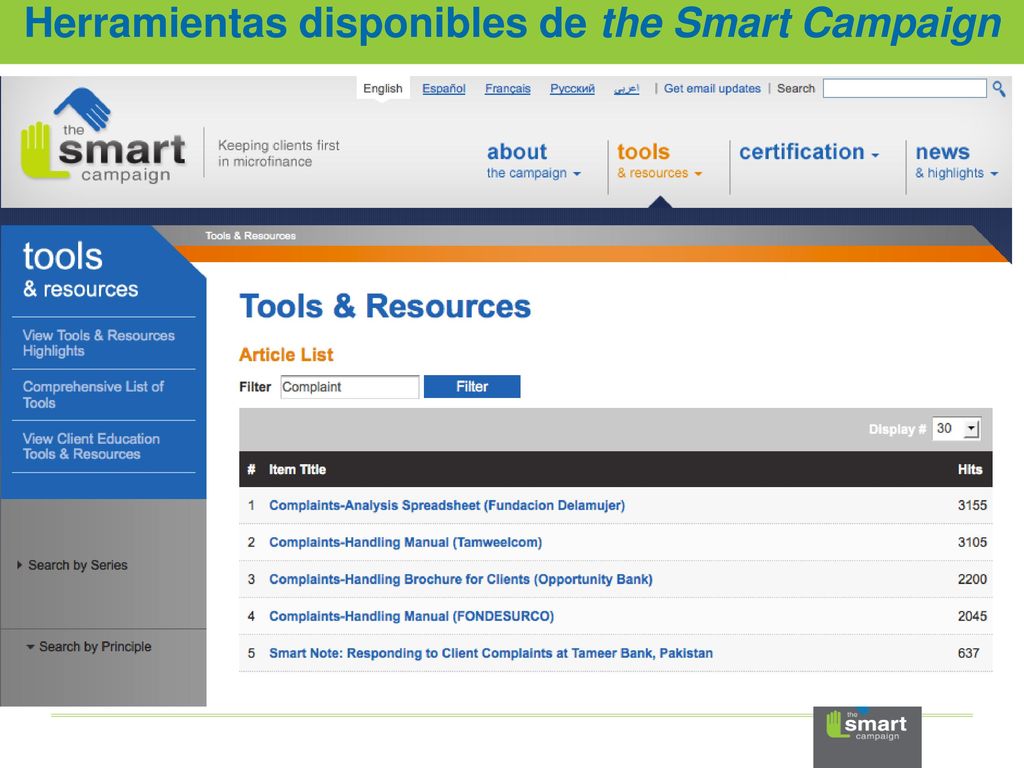
Task: Open Complaints-Handling Manual (Tamweelcom)
Action: [406, 542]
